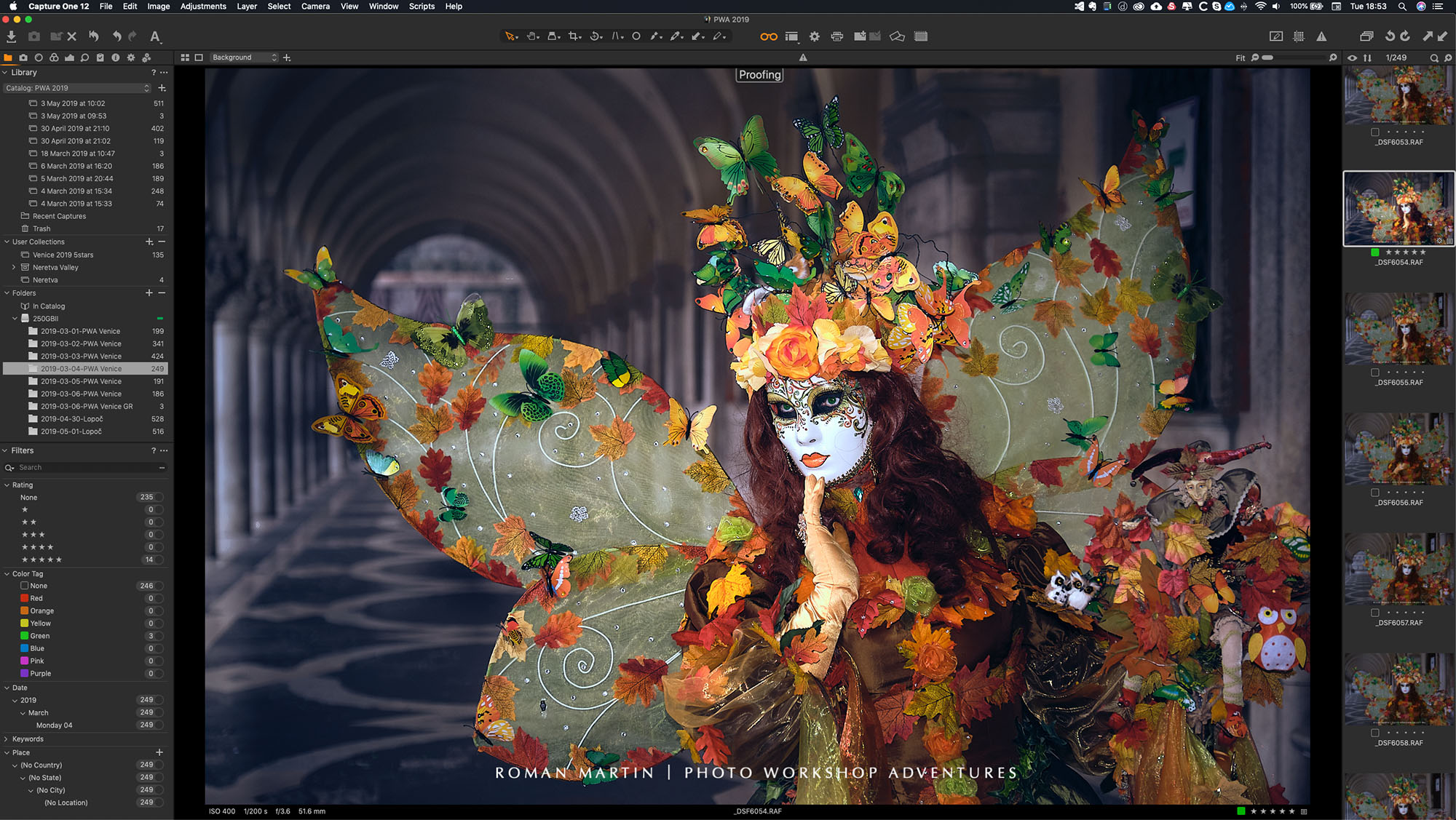Select the Draw Mask brush tool
1456x820 pixels.
656,36
